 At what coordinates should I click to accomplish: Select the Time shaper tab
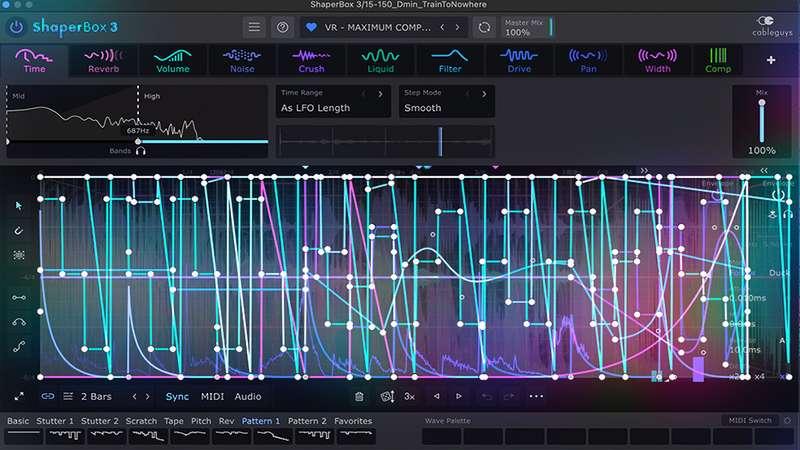[x=34, y=61]
